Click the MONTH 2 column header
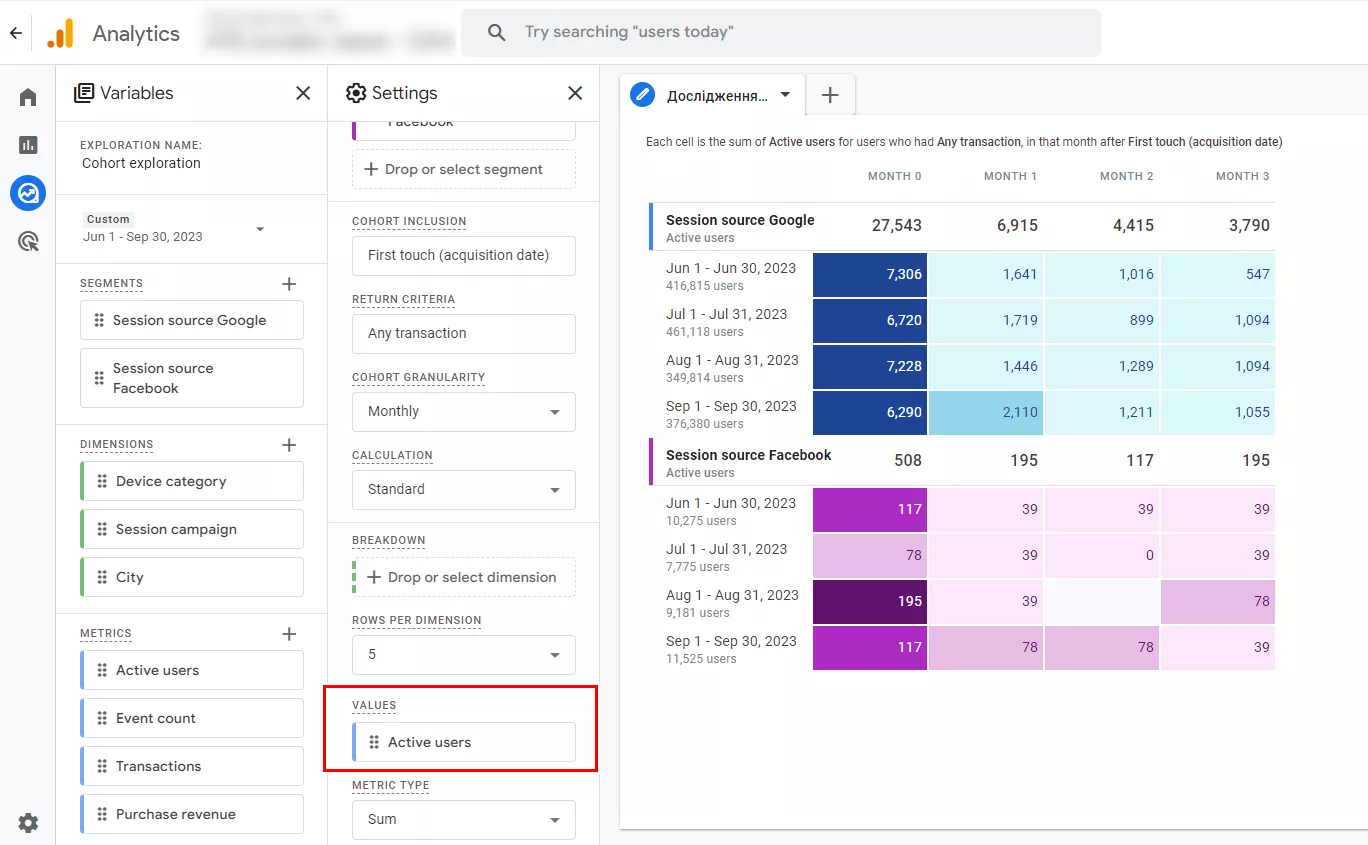This screenshot has height=845, width=1368. [x=1126, y=176]
